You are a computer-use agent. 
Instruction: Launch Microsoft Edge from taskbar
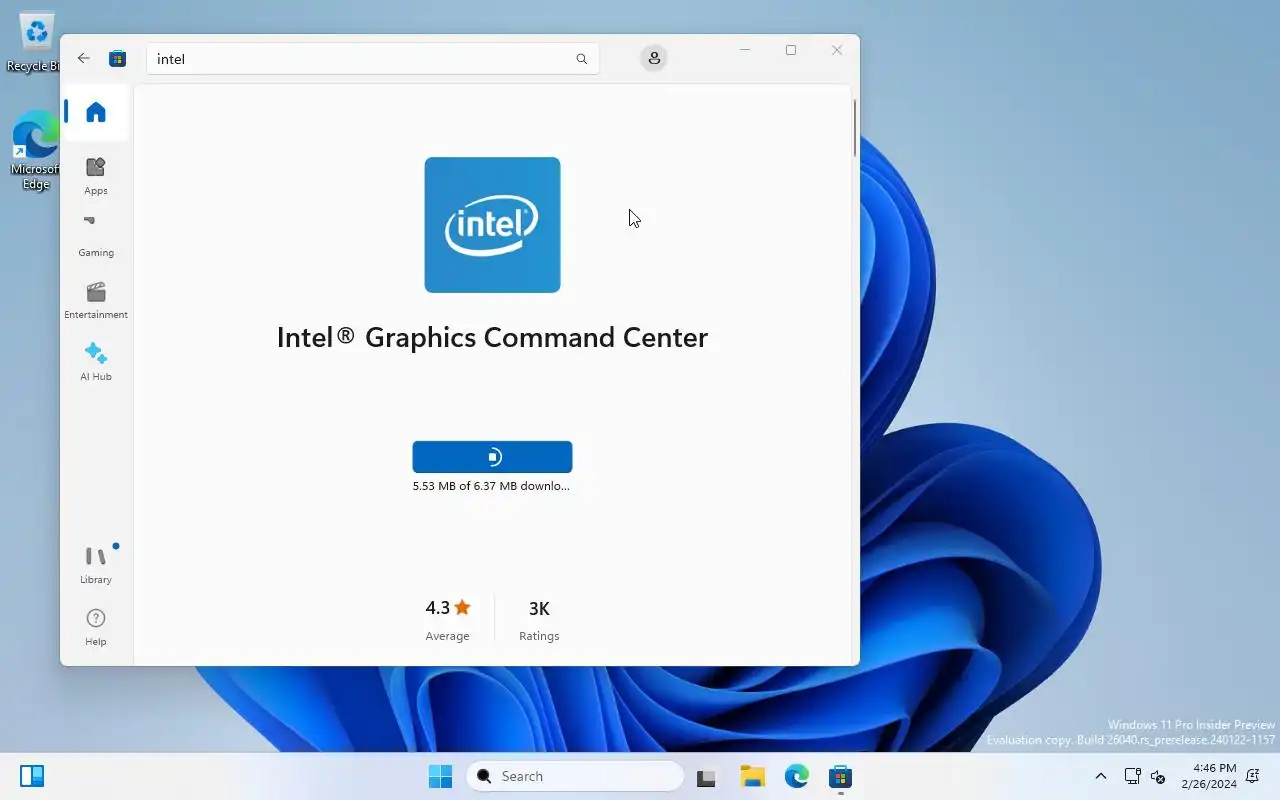click(796, 776)
